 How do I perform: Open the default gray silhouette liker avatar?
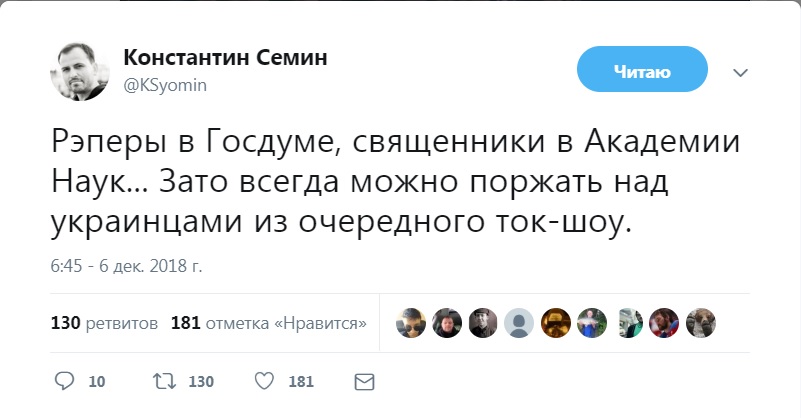(518, 322)
